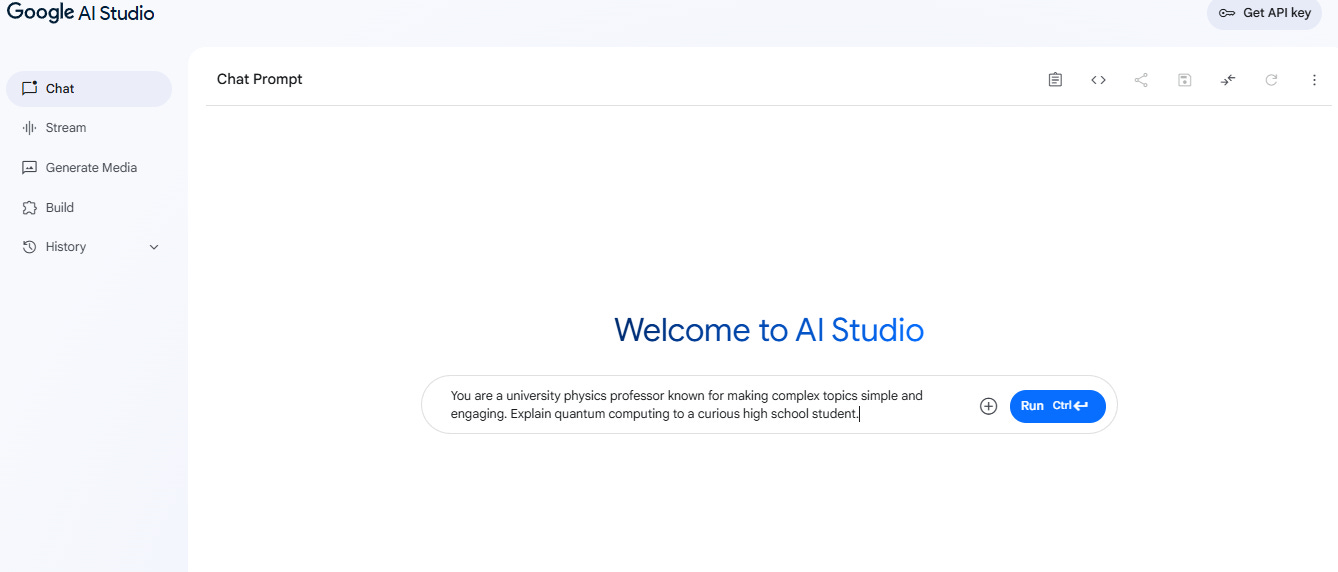Image resolution: width=1338 pixels, height=572 pixels.
Task: Open the Stream section in sidebar
Action: [x=89, y=128]
